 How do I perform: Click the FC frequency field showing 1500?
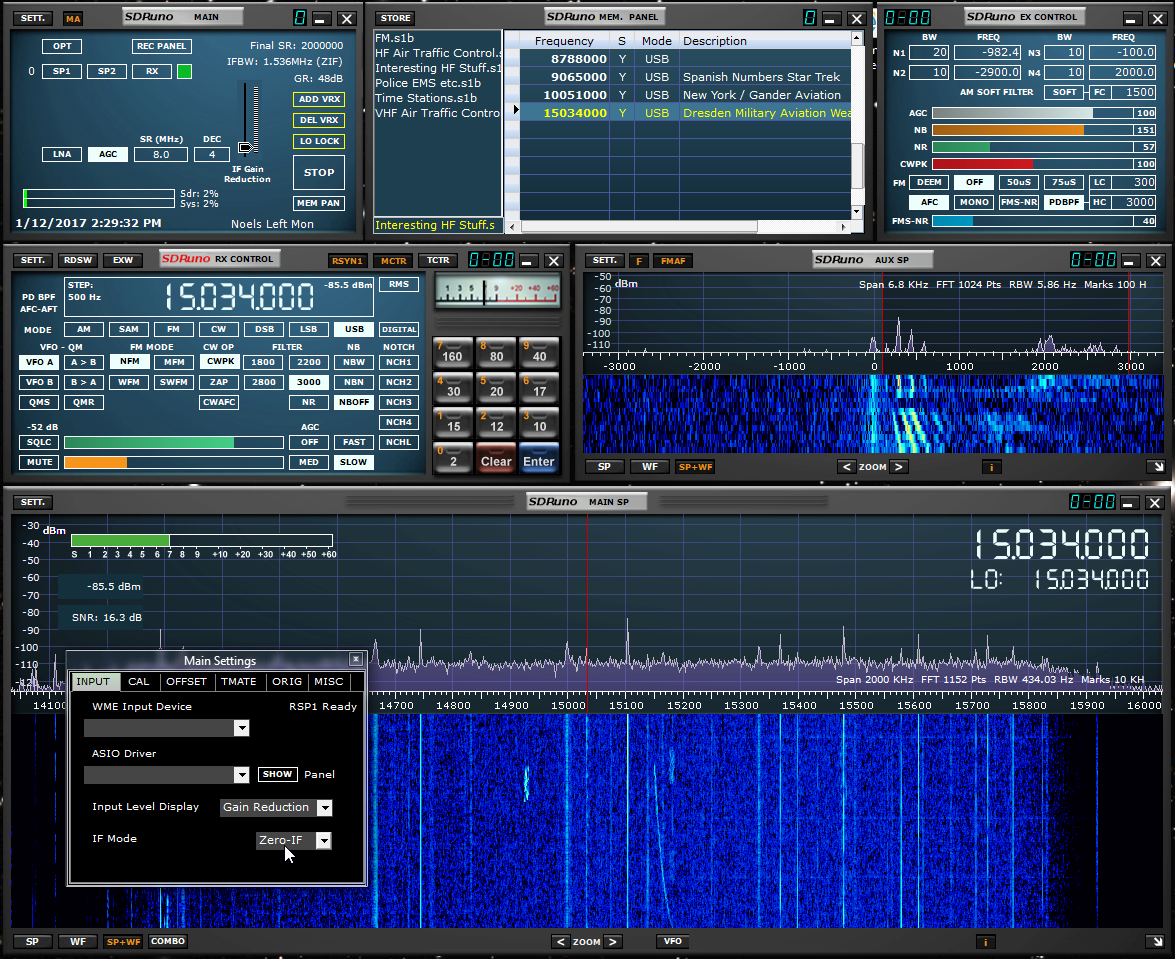click(x=1132, y=92)
